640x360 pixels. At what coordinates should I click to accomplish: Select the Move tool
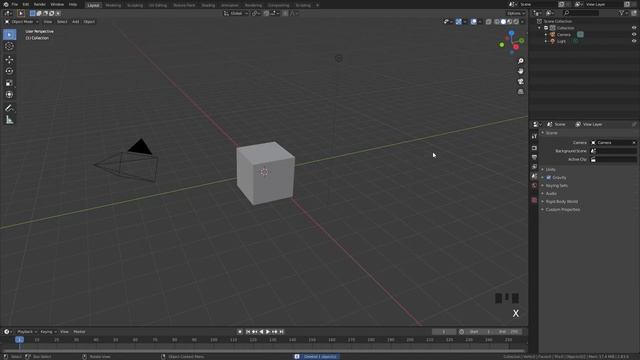click(x=9, y=60)
